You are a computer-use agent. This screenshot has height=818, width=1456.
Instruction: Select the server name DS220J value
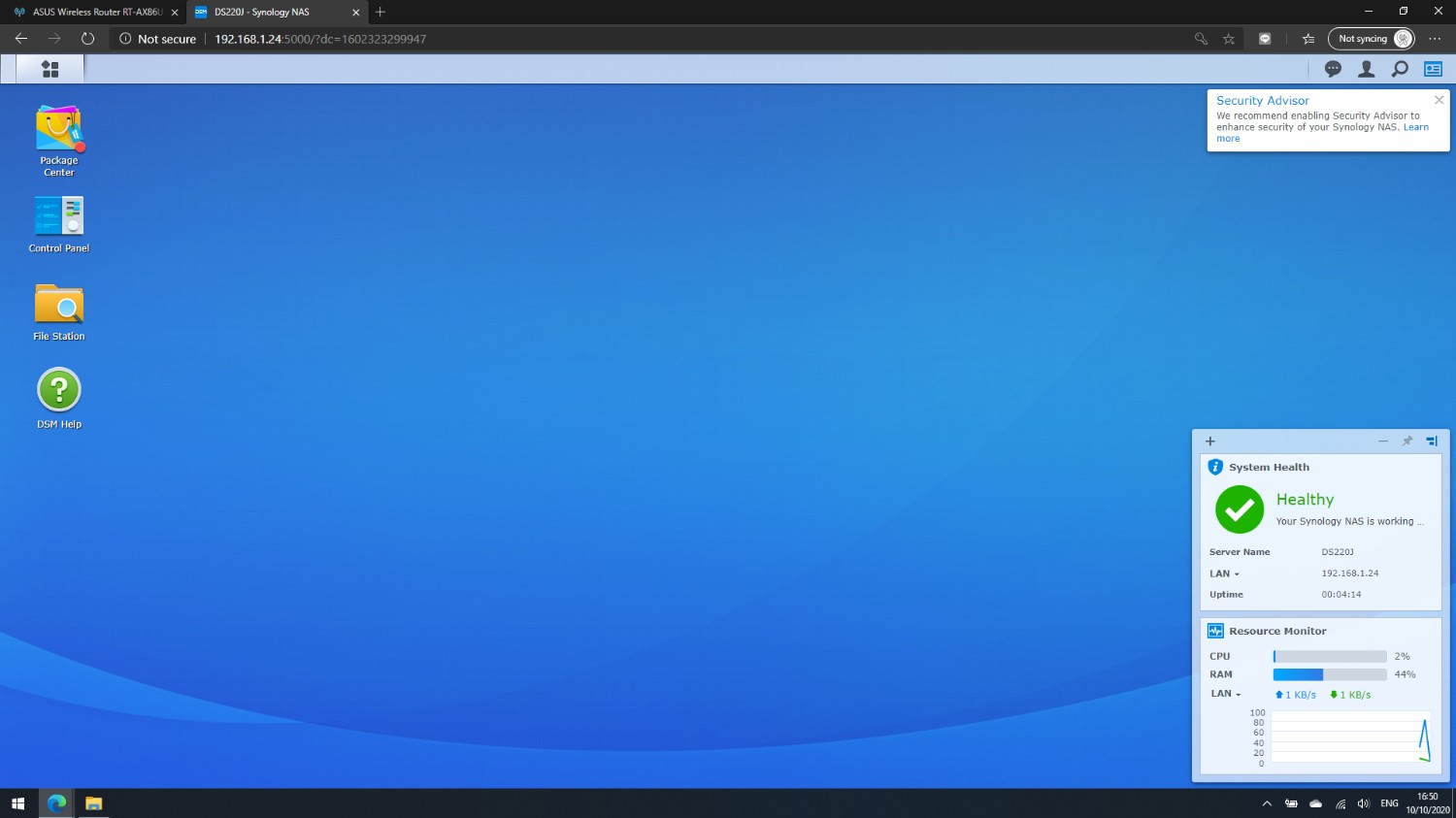pyautogui.click(x=1338, y=552)
